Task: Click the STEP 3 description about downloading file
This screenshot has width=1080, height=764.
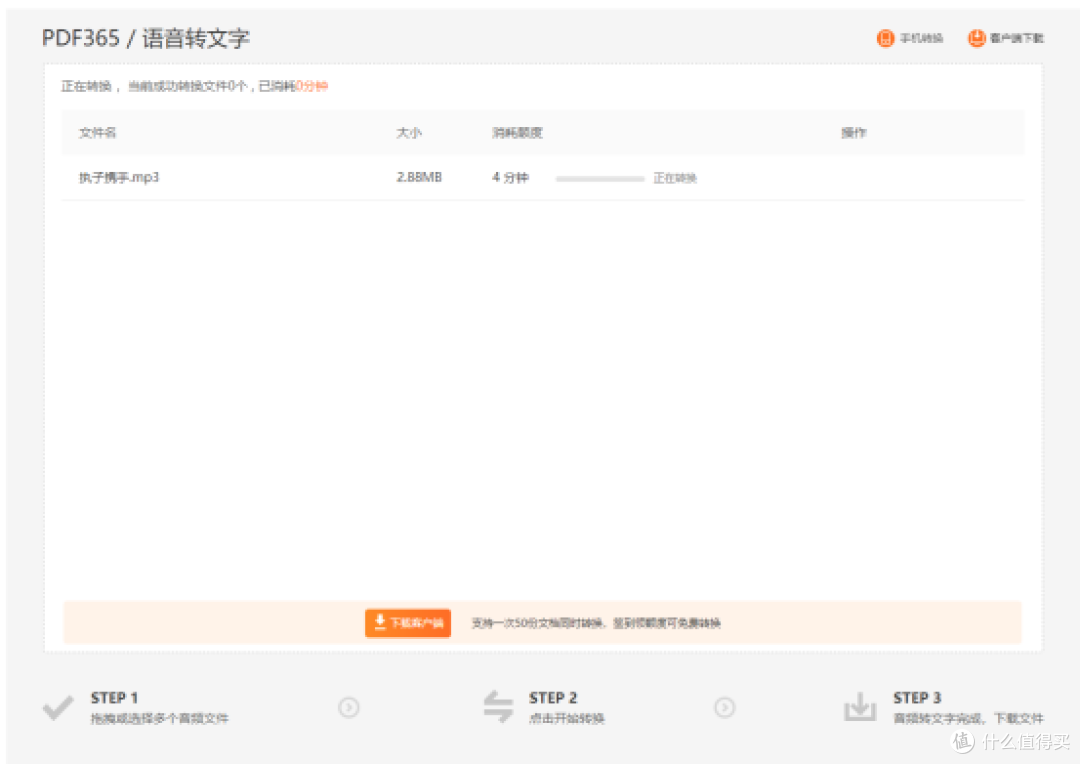Action: 968,719
